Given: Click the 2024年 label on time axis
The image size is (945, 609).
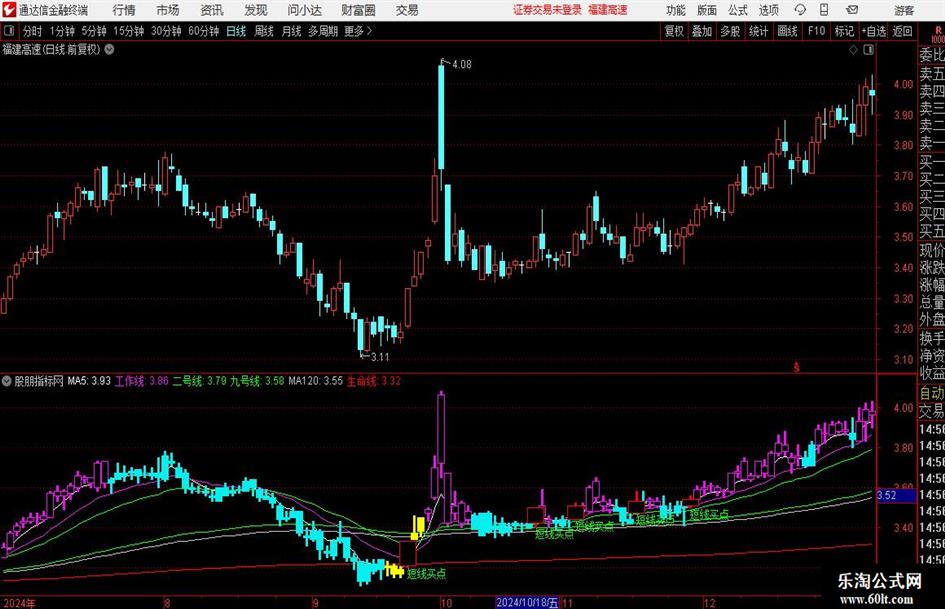Looking at the screenshot, I should 19,602.
